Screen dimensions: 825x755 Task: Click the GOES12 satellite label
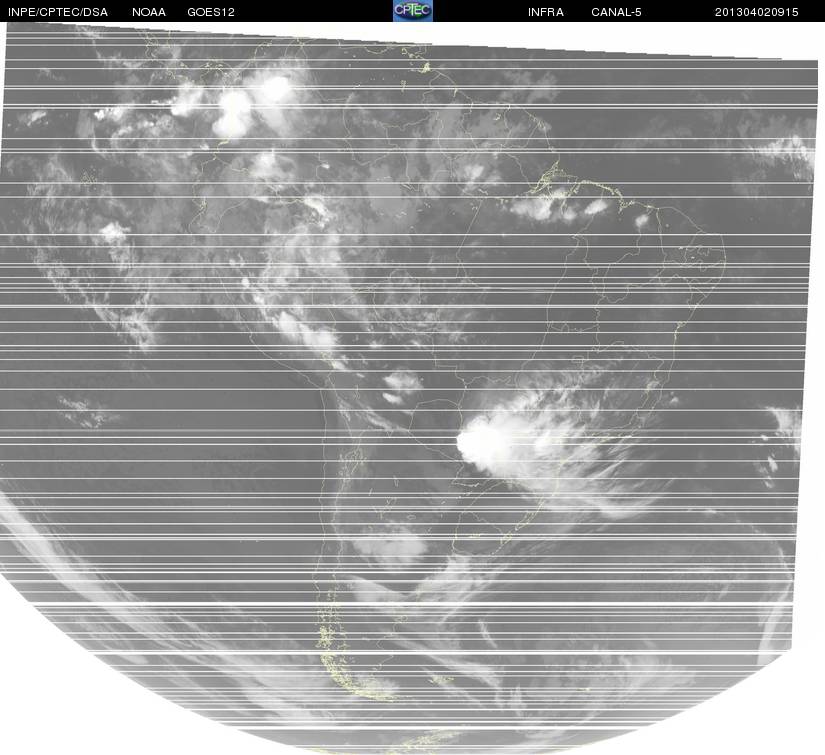211,12
